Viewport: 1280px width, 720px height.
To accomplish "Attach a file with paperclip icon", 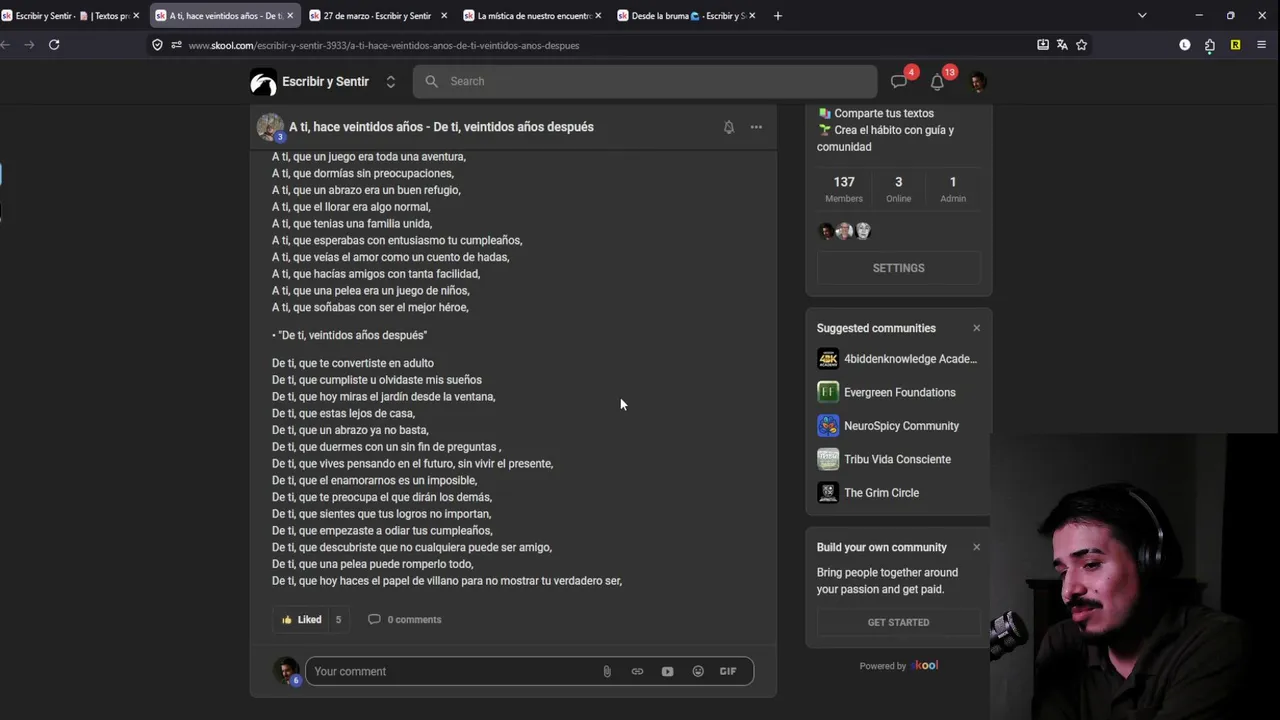I will click(606, 671).
